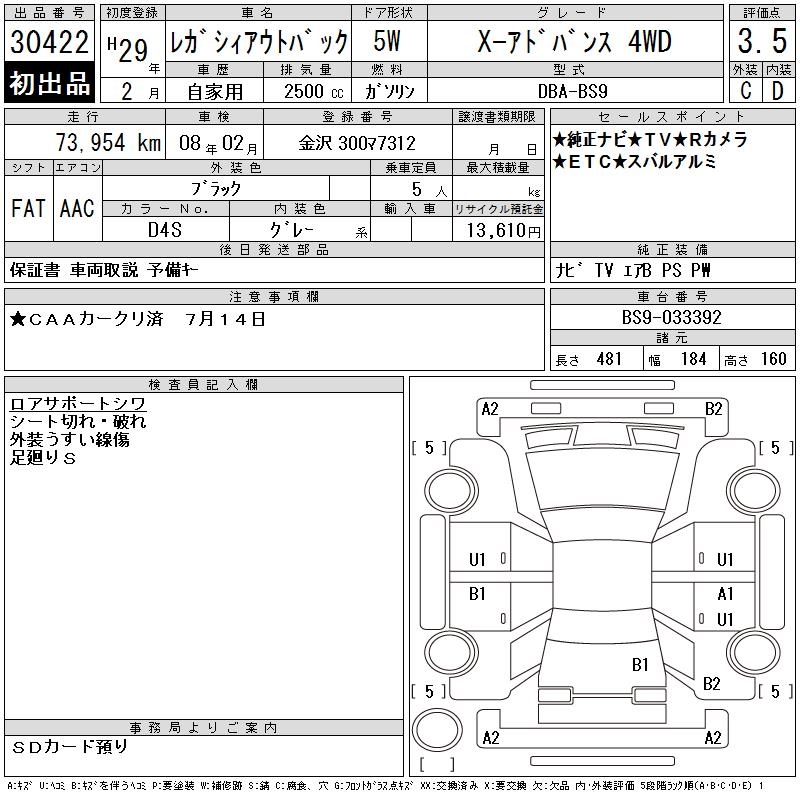
Task: Click mileage 73,954 km
Action: click(108, 142)
